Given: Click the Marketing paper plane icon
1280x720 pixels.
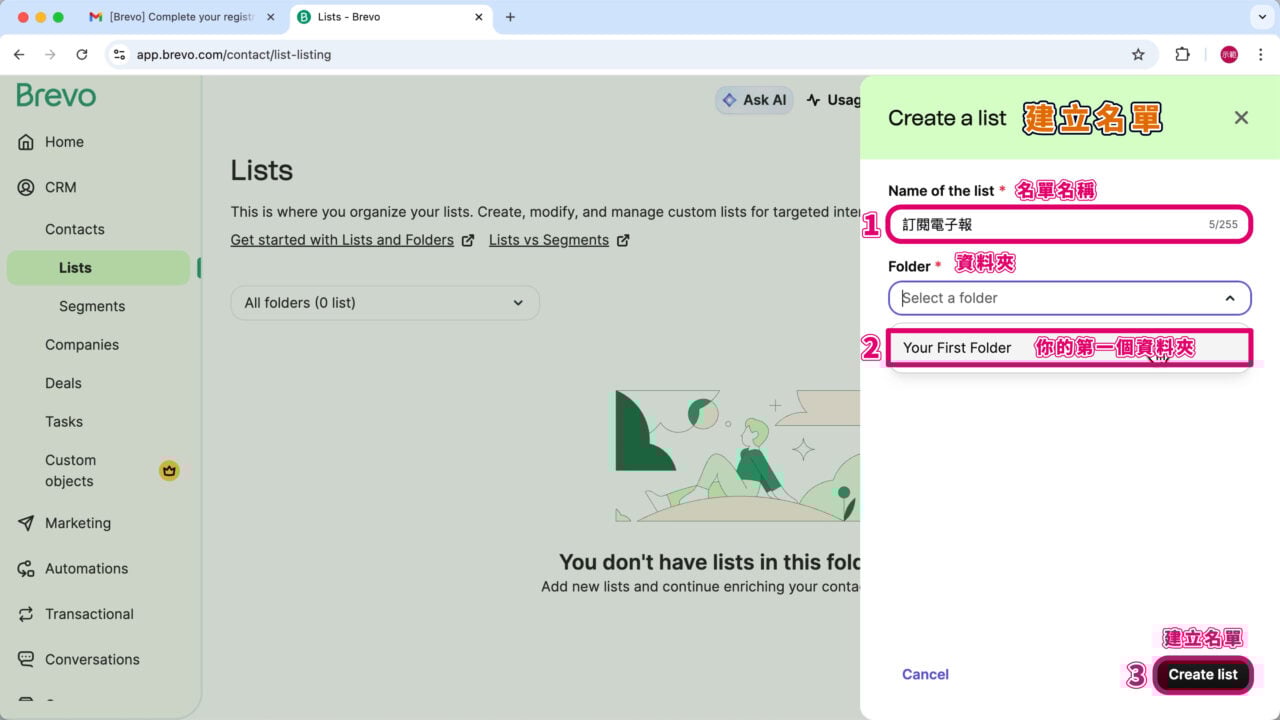Looking at the screenshot, I should (x=26, y=523).
